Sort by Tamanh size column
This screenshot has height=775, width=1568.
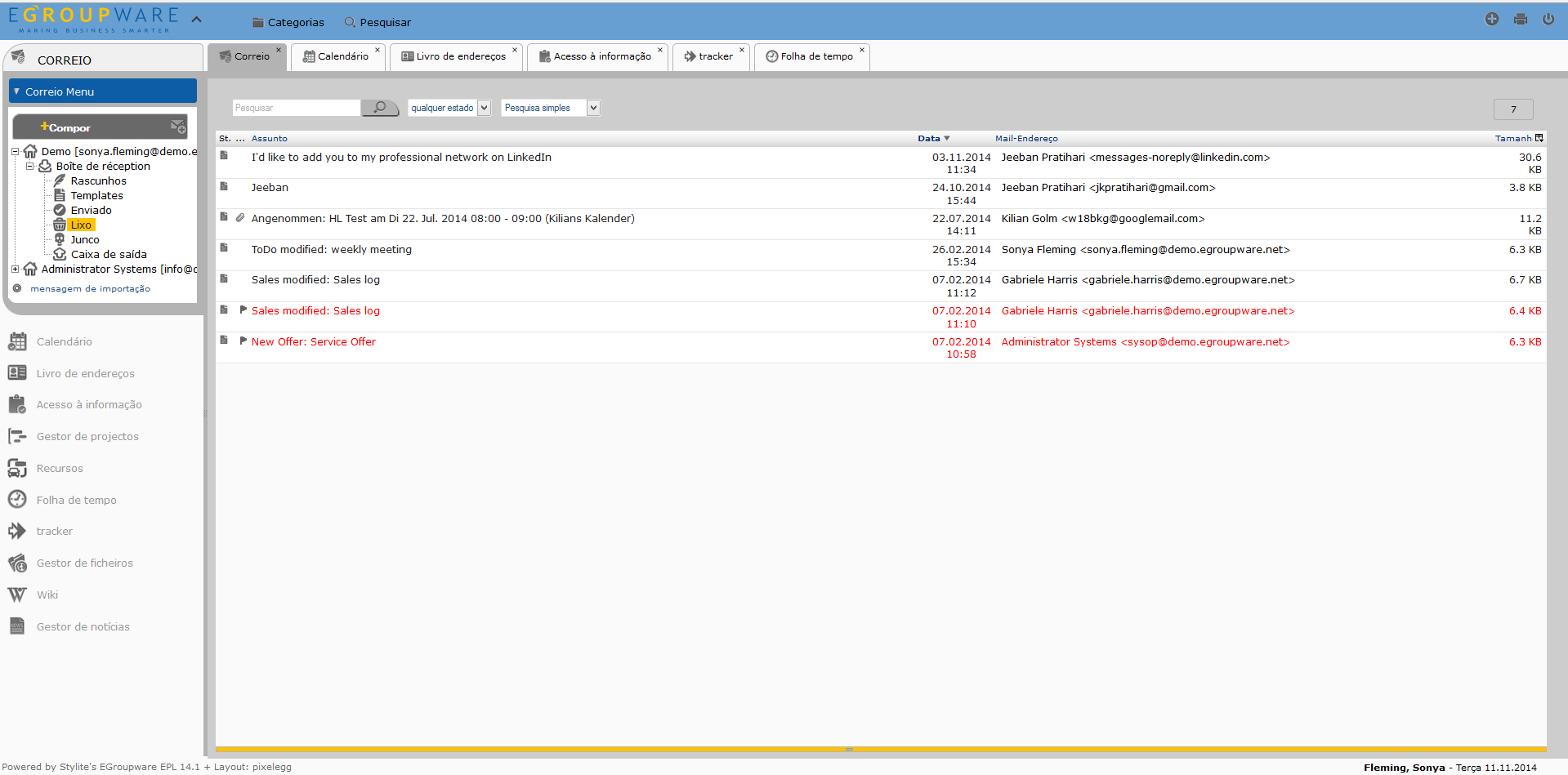1513,138
